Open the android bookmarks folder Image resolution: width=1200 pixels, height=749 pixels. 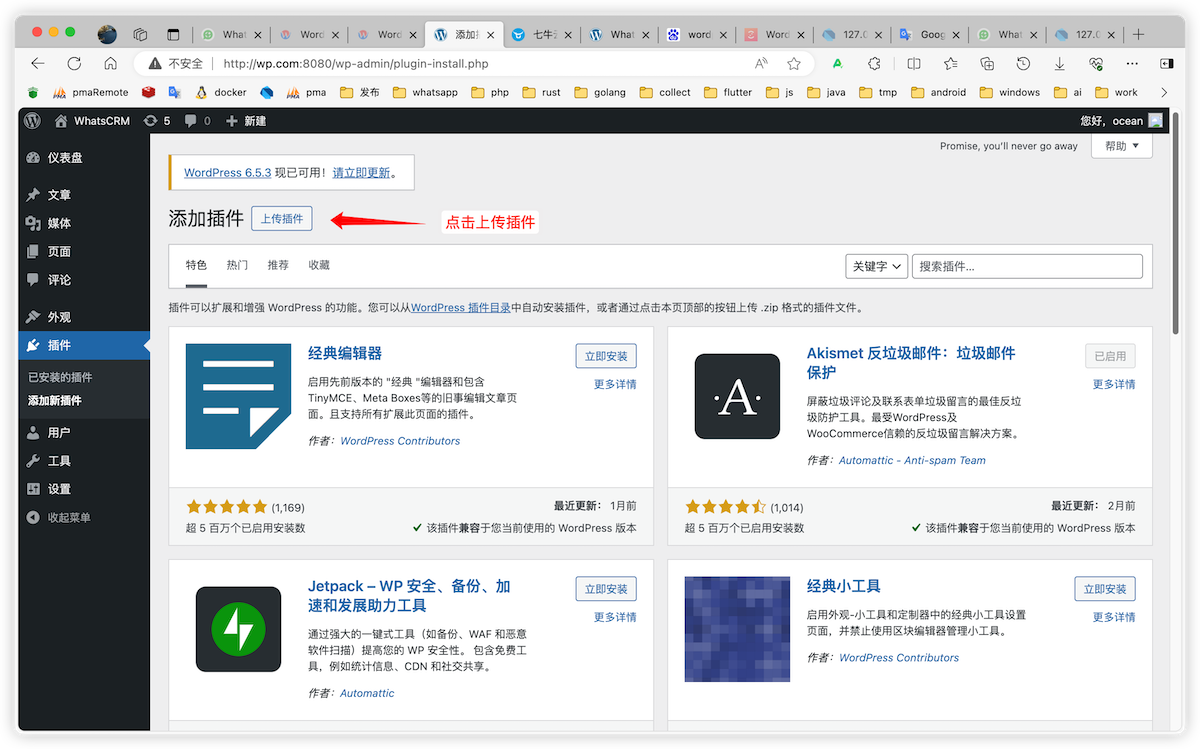tap(938, 92)
